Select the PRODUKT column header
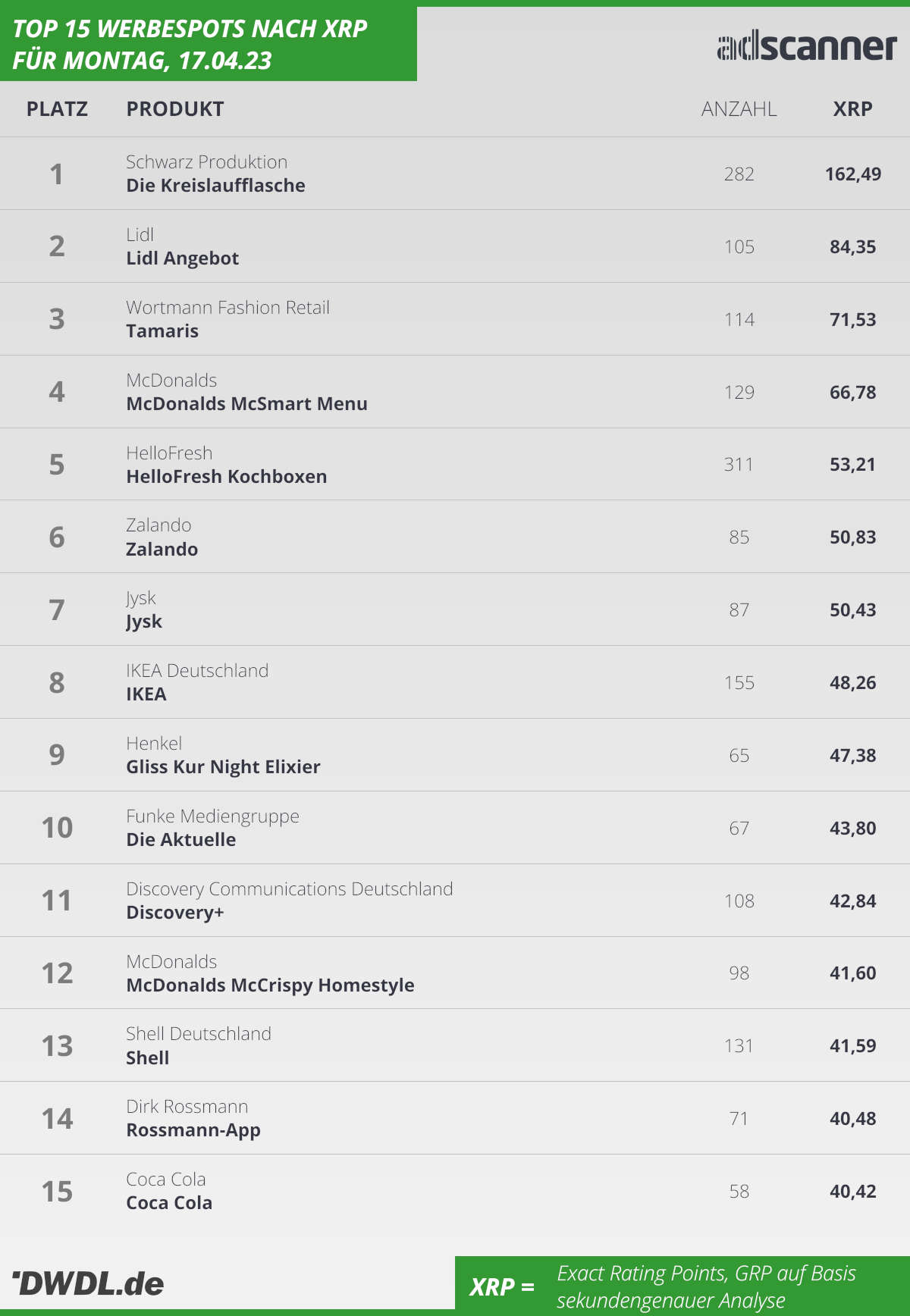Image resolution: width=910 pixels, height=1316 pixels. [x=175, y=109]
